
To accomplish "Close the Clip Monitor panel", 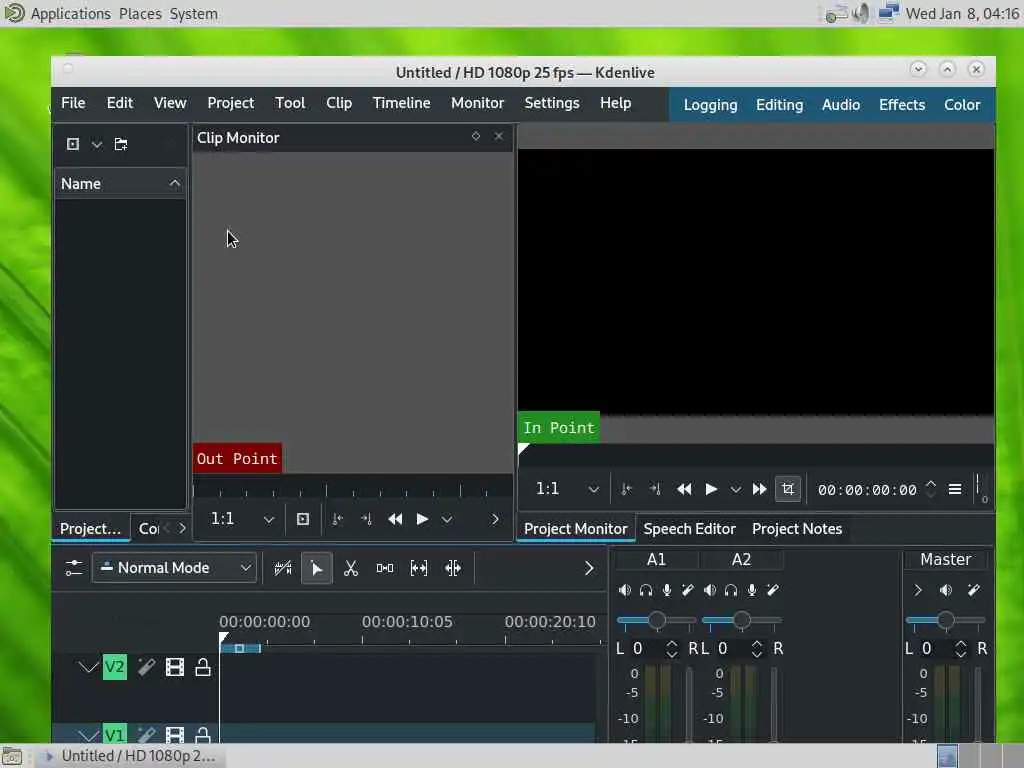I will pyautogui.click(x=499, y=136).
